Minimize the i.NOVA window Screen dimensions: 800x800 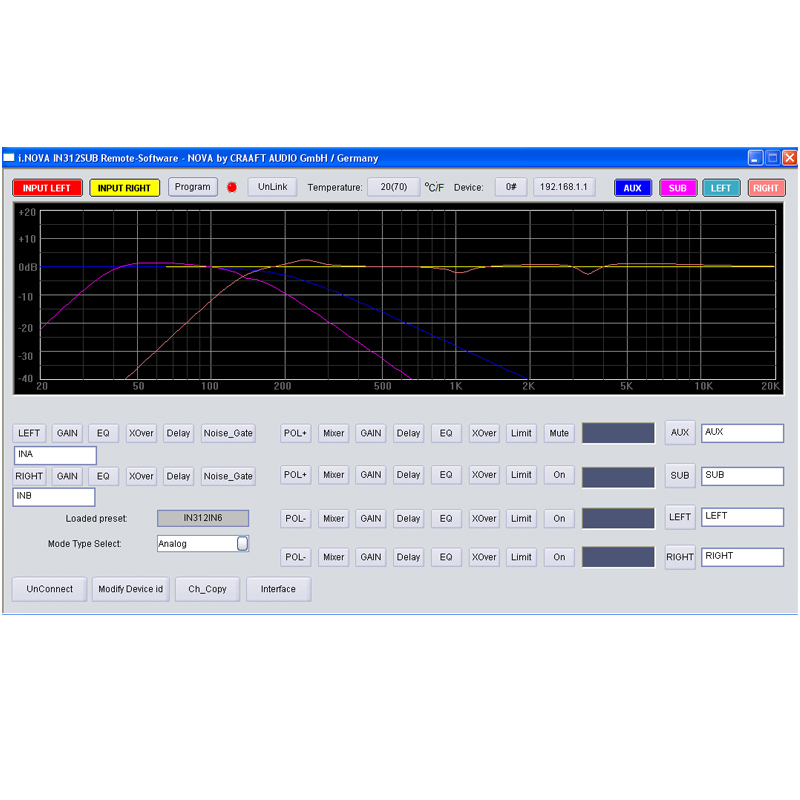tap(756, 158)
